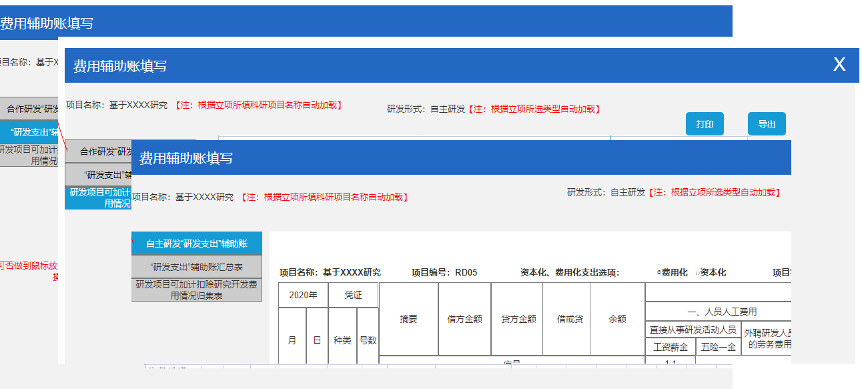Open 自主研发"研发支出"辅助账 tab in front window
Image resolution: width=862 pixels, height=389 pixels.
point(196,243)
